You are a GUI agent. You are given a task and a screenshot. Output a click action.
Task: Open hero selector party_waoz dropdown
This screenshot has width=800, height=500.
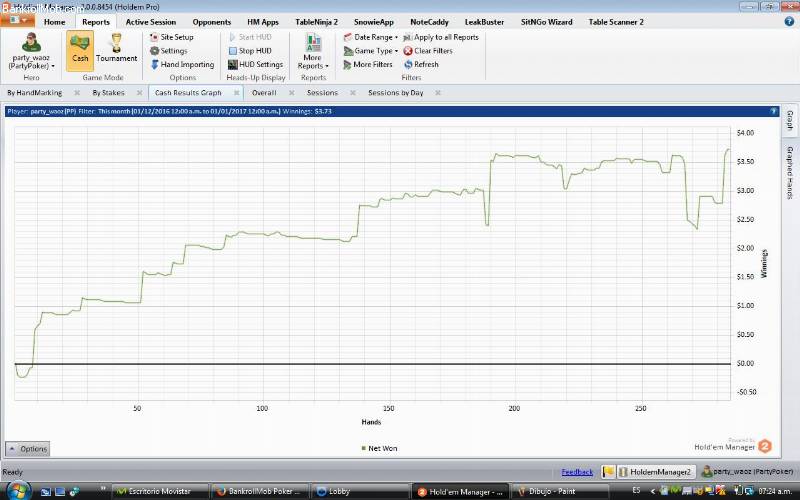click(x=31, y=50)
